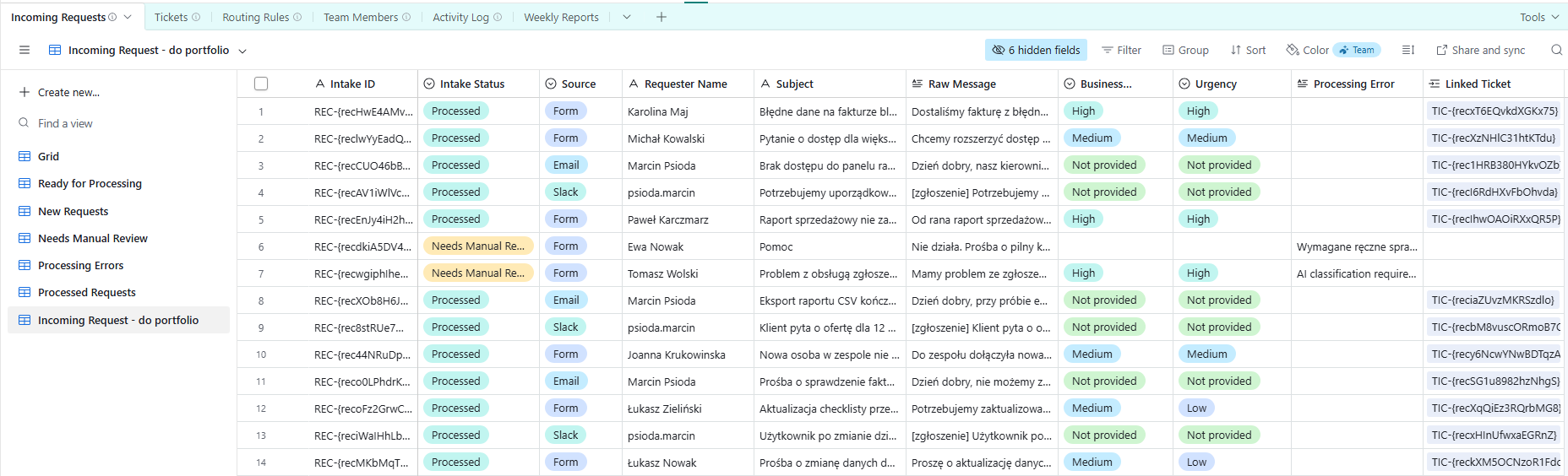Click the Low urgency tag in Łukasz Zieliński row

(x=1196, y=408)
